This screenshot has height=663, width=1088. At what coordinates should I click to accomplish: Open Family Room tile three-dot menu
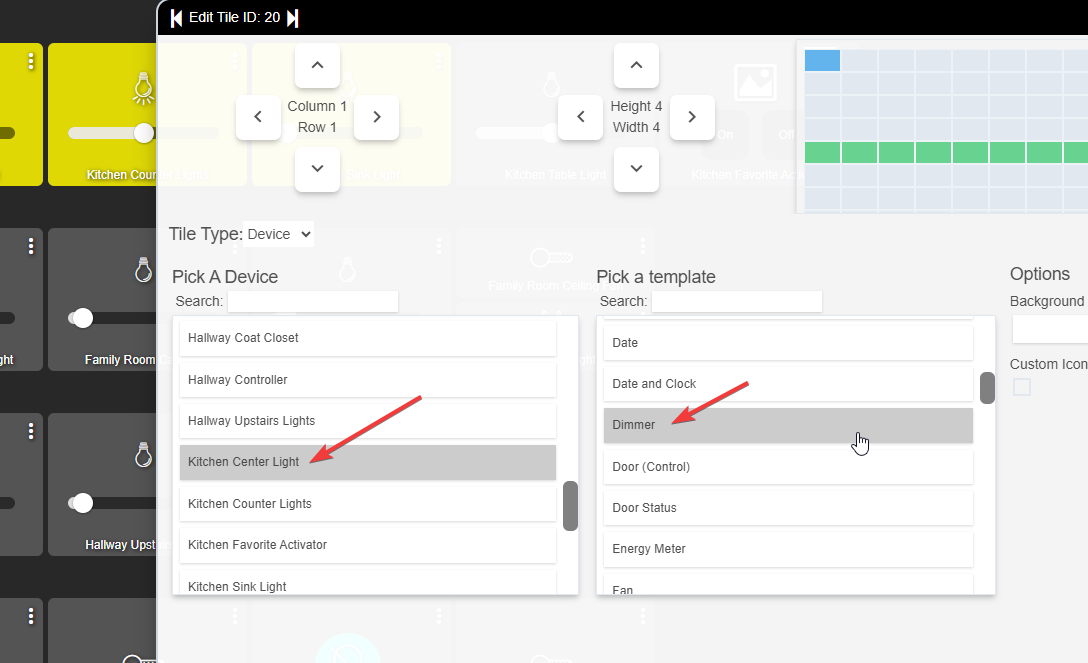[31, 246]
